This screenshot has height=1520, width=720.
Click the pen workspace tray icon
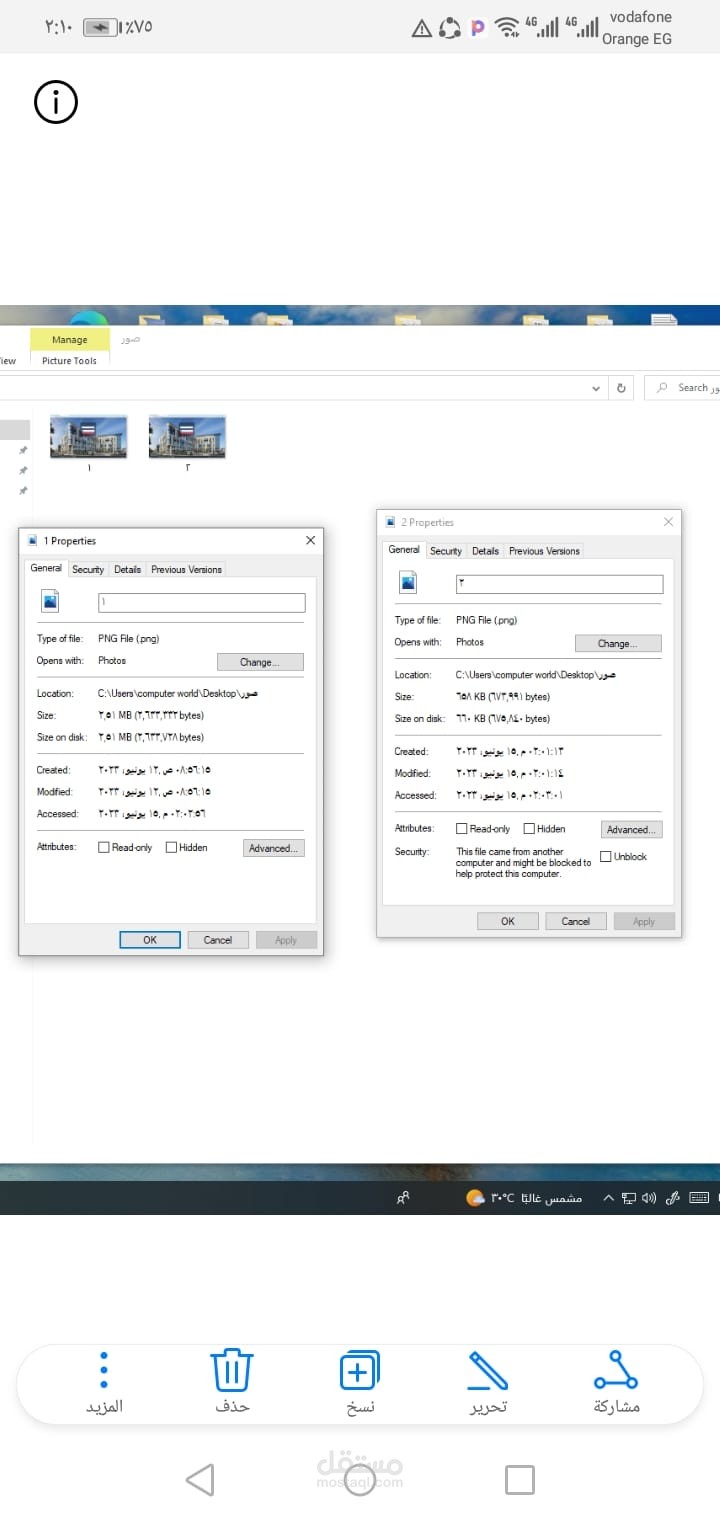coord(673,1198)
